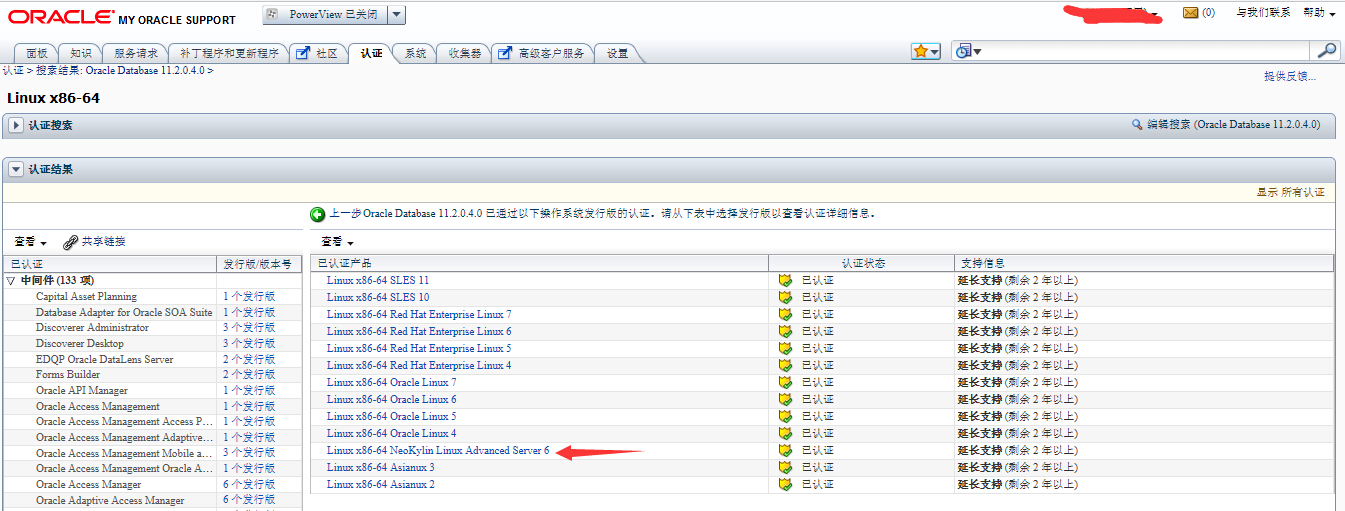This screenshot has height=511, width=1345.
Task: Click certified icon for Asianux 3 row
Action: 785,467
